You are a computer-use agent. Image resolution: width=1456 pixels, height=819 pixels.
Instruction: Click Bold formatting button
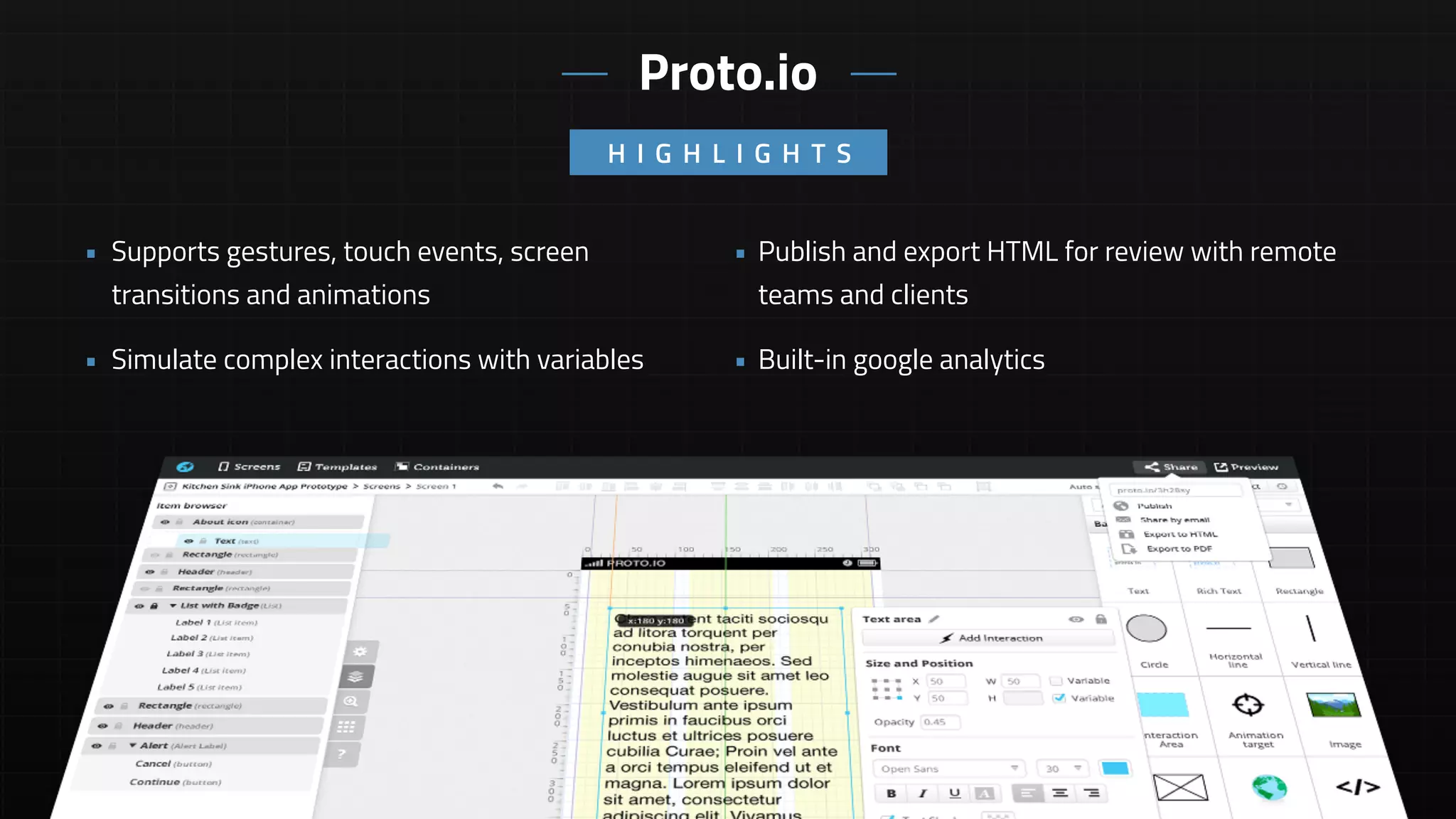[891, 793]
